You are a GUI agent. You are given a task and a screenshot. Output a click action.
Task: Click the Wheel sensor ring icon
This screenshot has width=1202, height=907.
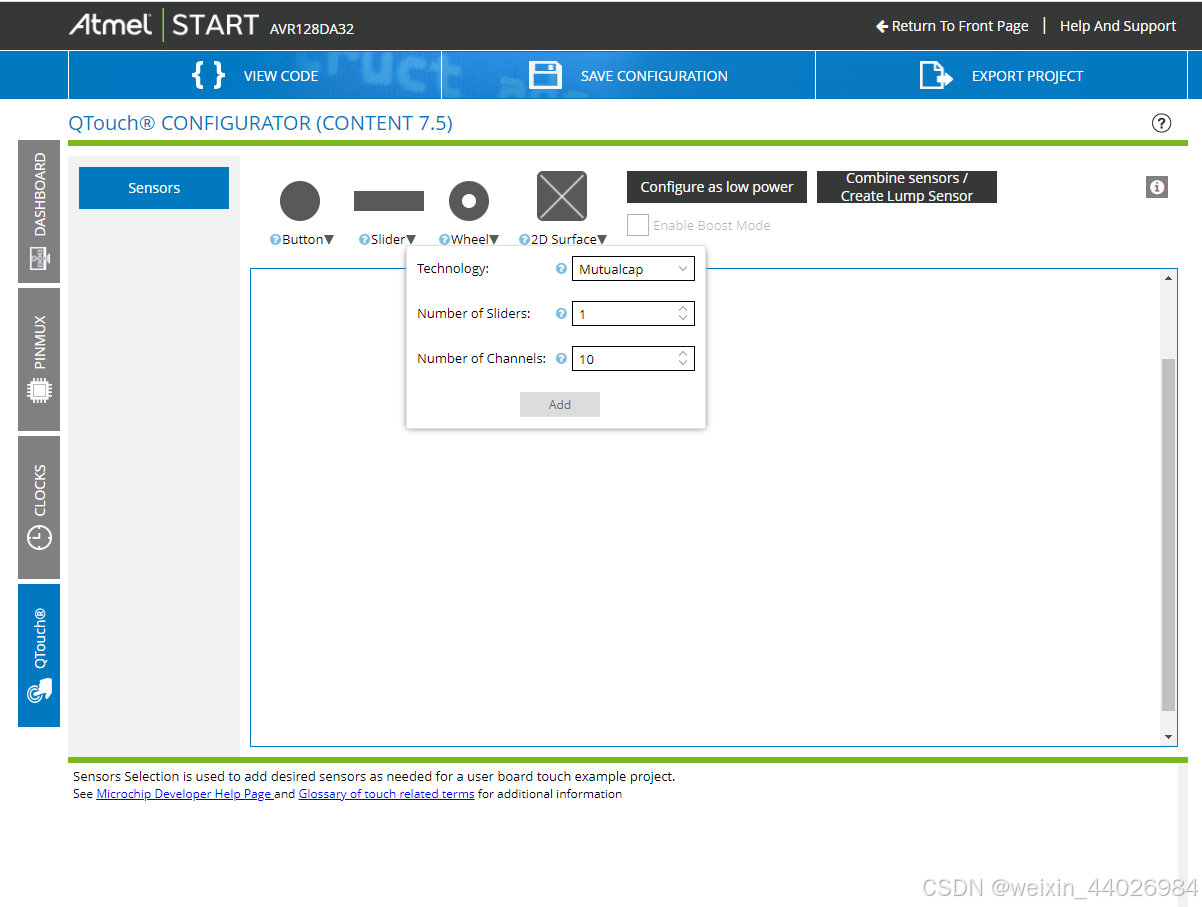[x=469, y=201]
